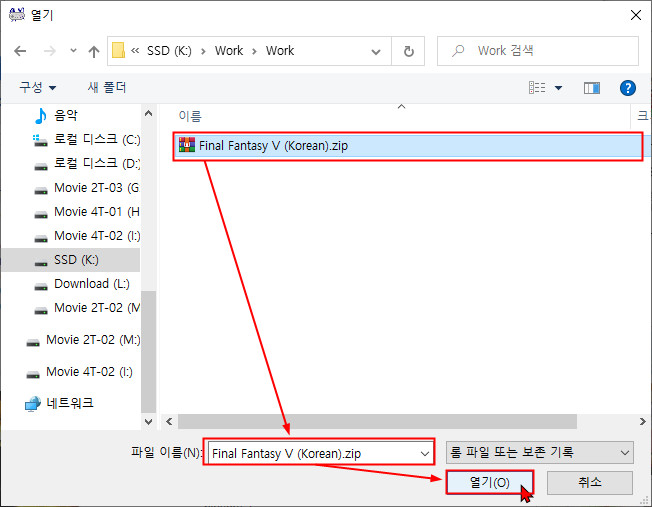Image resolution: width=652 pixels, height=507 pixels.
Task: Select Download (L:) drive
Action: [x=92, y=284]
